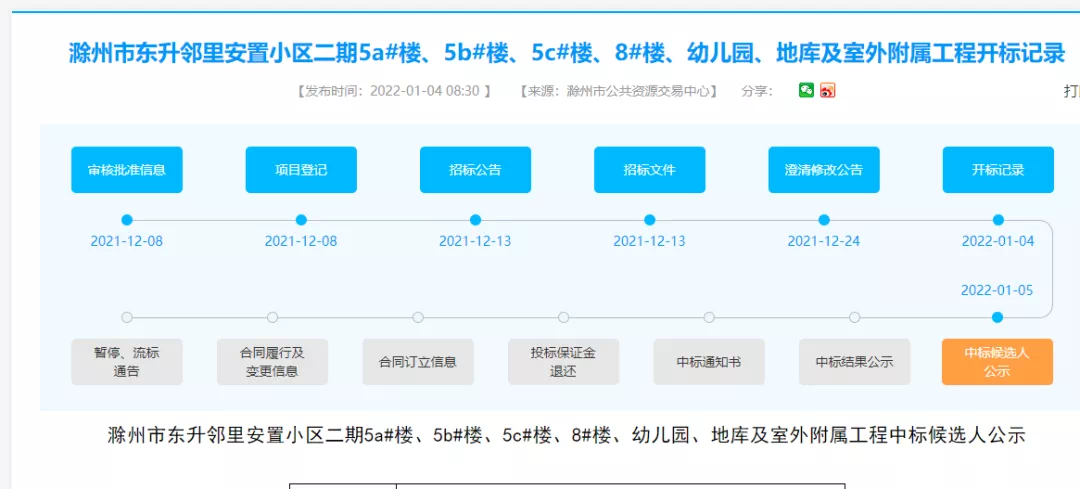Select the 投标保证金退还 stage button
1080x489 pixels.
[x=563, y=362]
